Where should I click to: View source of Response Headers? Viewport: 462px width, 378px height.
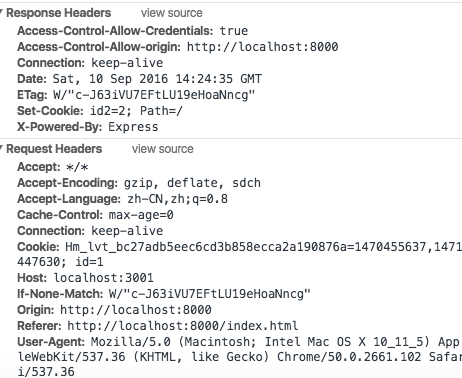(x=171, y=13)
